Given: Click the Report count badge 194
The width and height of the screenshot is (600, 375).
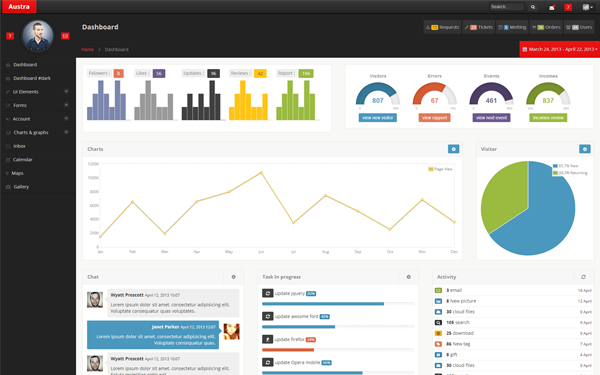Looking at the screenshot, I should pos(306,73).
